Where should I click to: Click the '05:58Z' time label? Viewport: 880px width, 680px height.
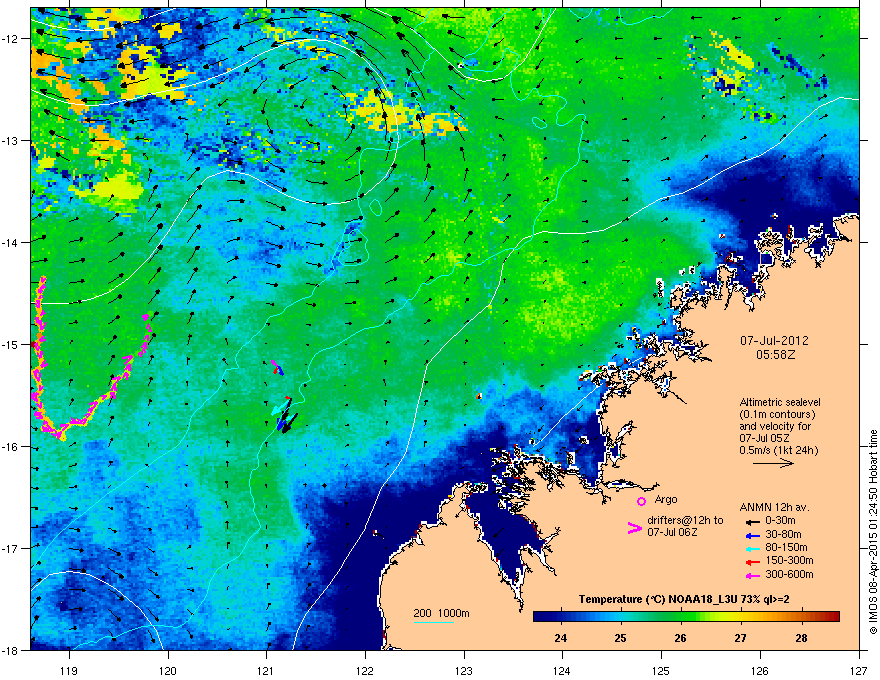(x=776, y=355)
